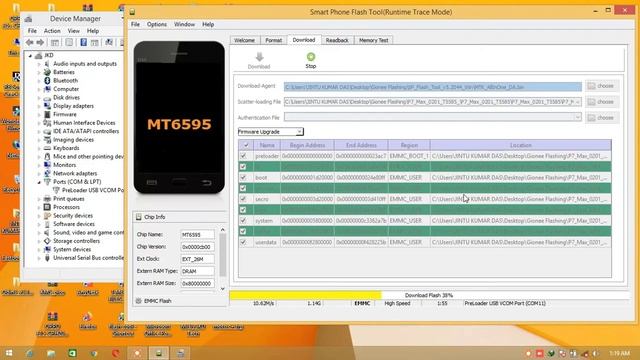Screen dimensions: 640x360
Task: Open the Flash Tool Options menu
Action: tap(157, 24)
